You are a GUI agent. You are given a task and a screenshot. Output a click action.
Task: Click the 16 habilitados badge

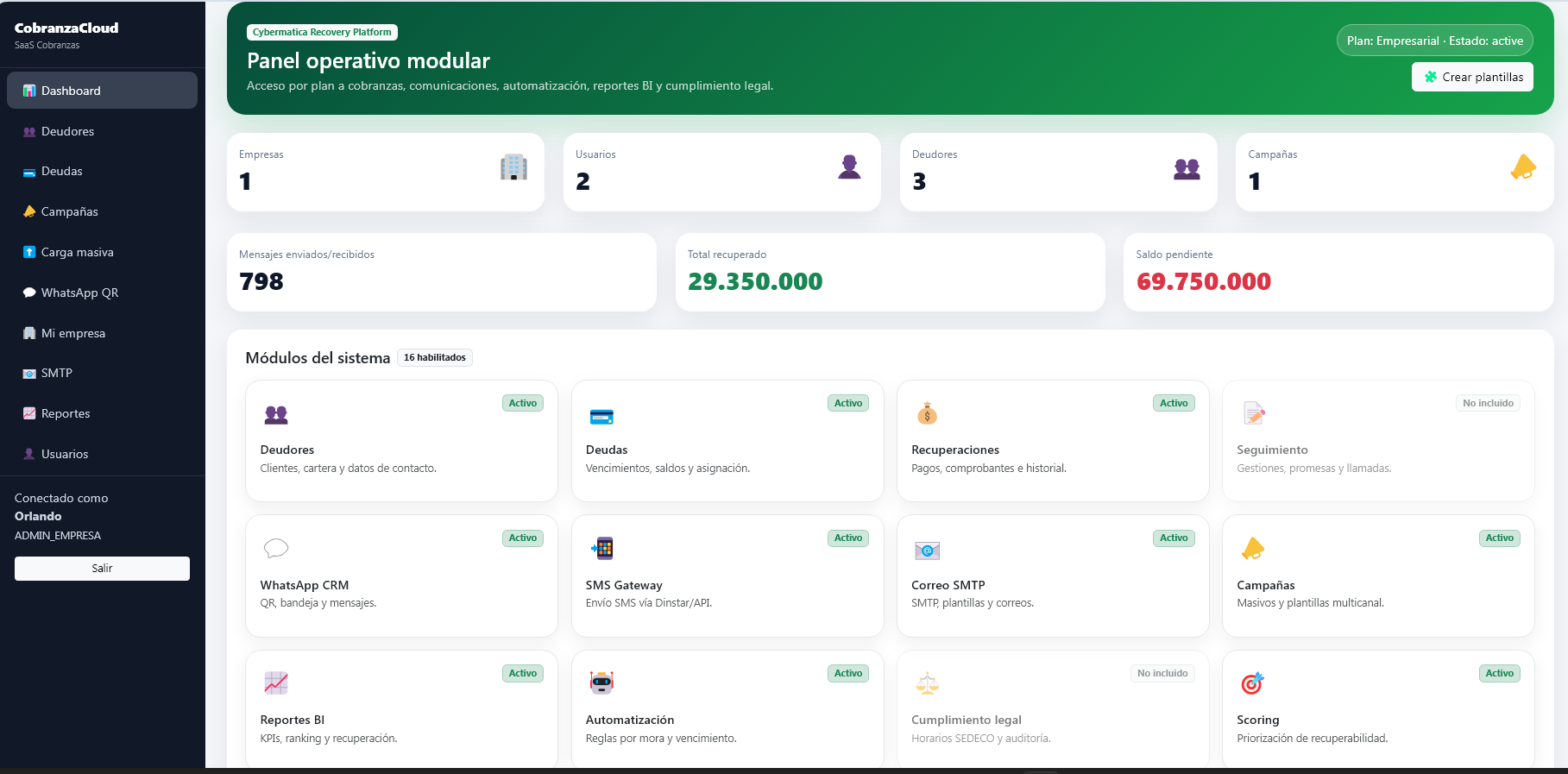click(435, 357)
